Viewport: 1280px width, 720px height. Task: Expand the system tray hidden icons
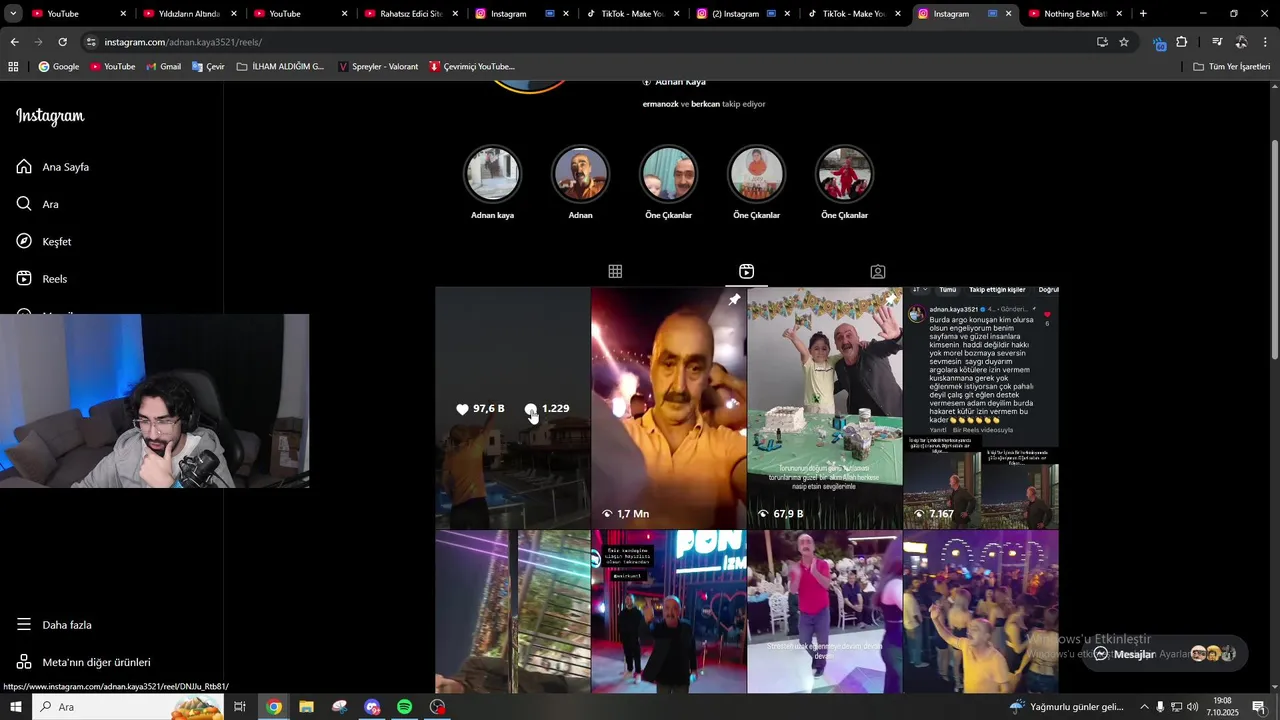coord(1144,707)
